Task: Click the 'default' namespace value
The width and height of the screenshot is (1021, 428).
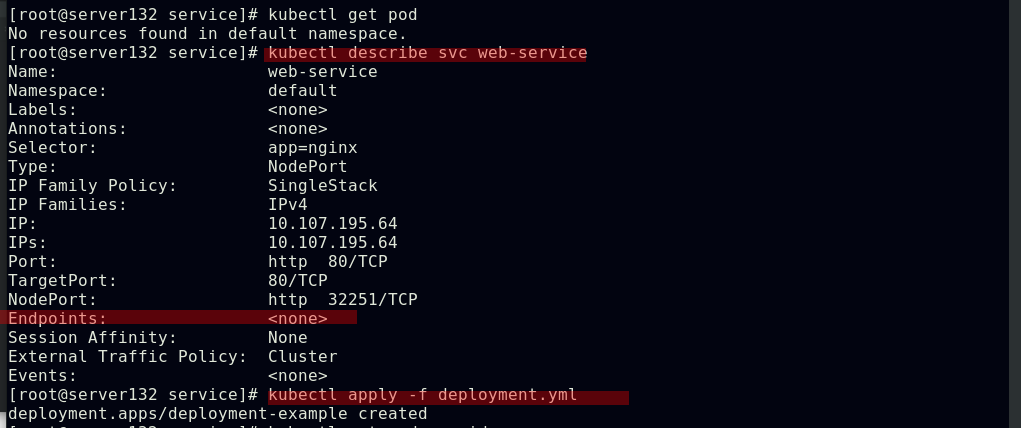Action: [302, 91]
